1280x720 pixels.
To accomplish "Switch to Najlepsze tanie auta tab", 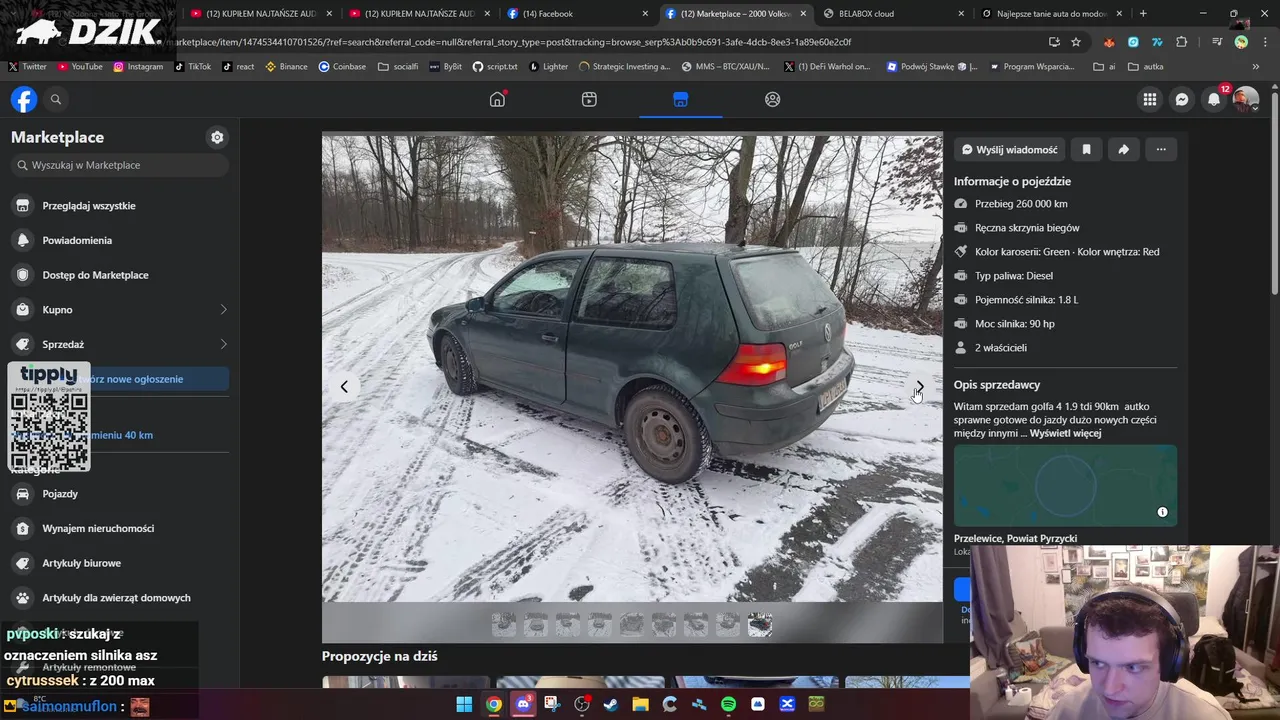I will [1052, 13].
